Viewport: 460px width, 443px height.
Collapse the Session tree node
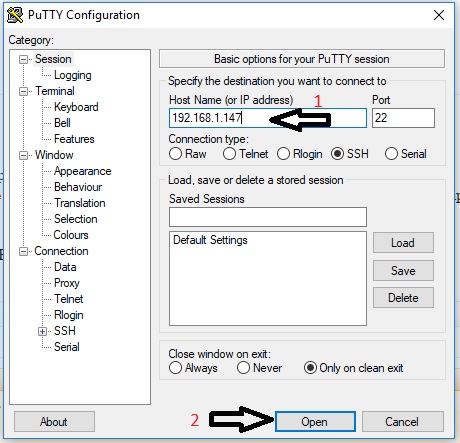pos(23,60)
